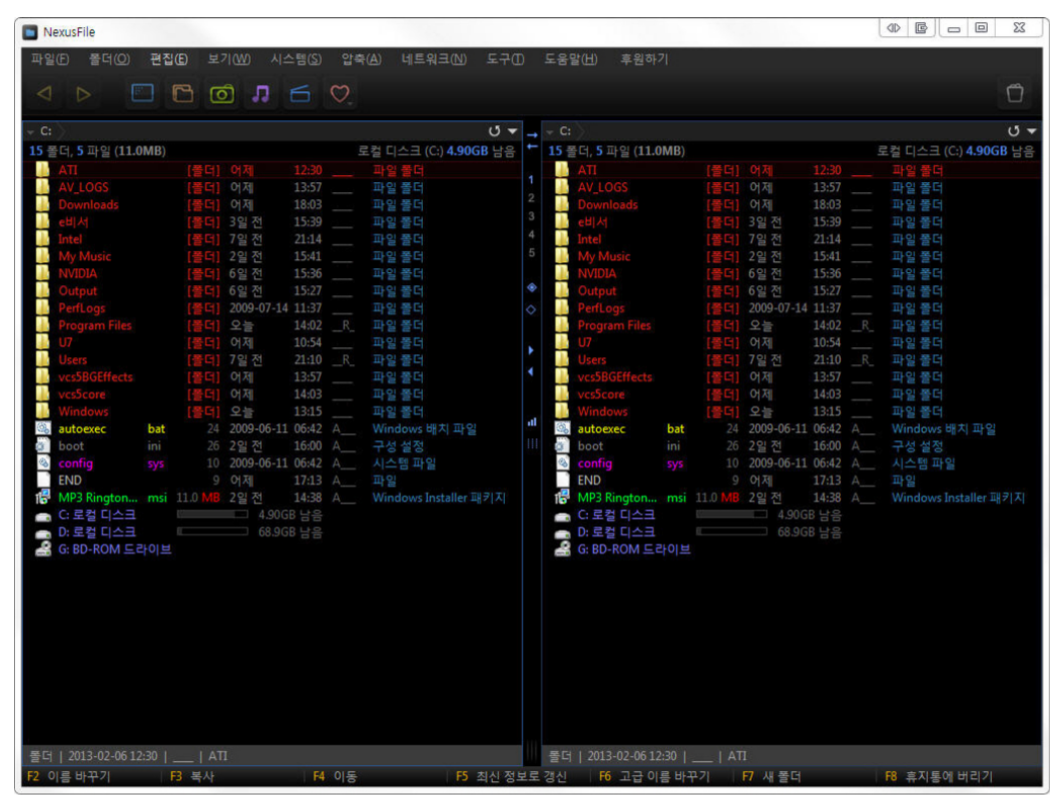Select MP3 Rington... msi file in left pane
The height and width of the screenshot is (804, 1054).
point(272,498)
